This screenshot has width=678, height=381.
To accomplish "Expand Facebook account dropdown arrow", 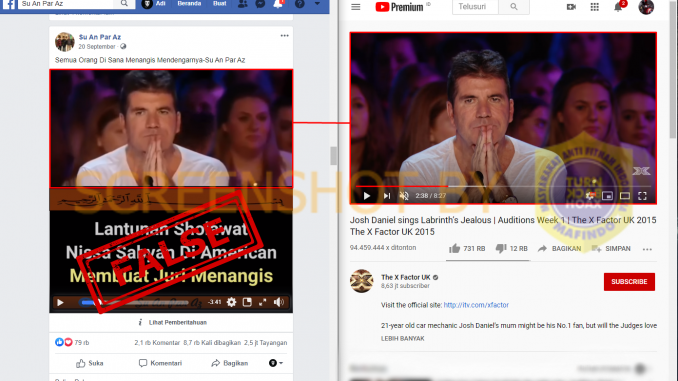I will 317,3.
